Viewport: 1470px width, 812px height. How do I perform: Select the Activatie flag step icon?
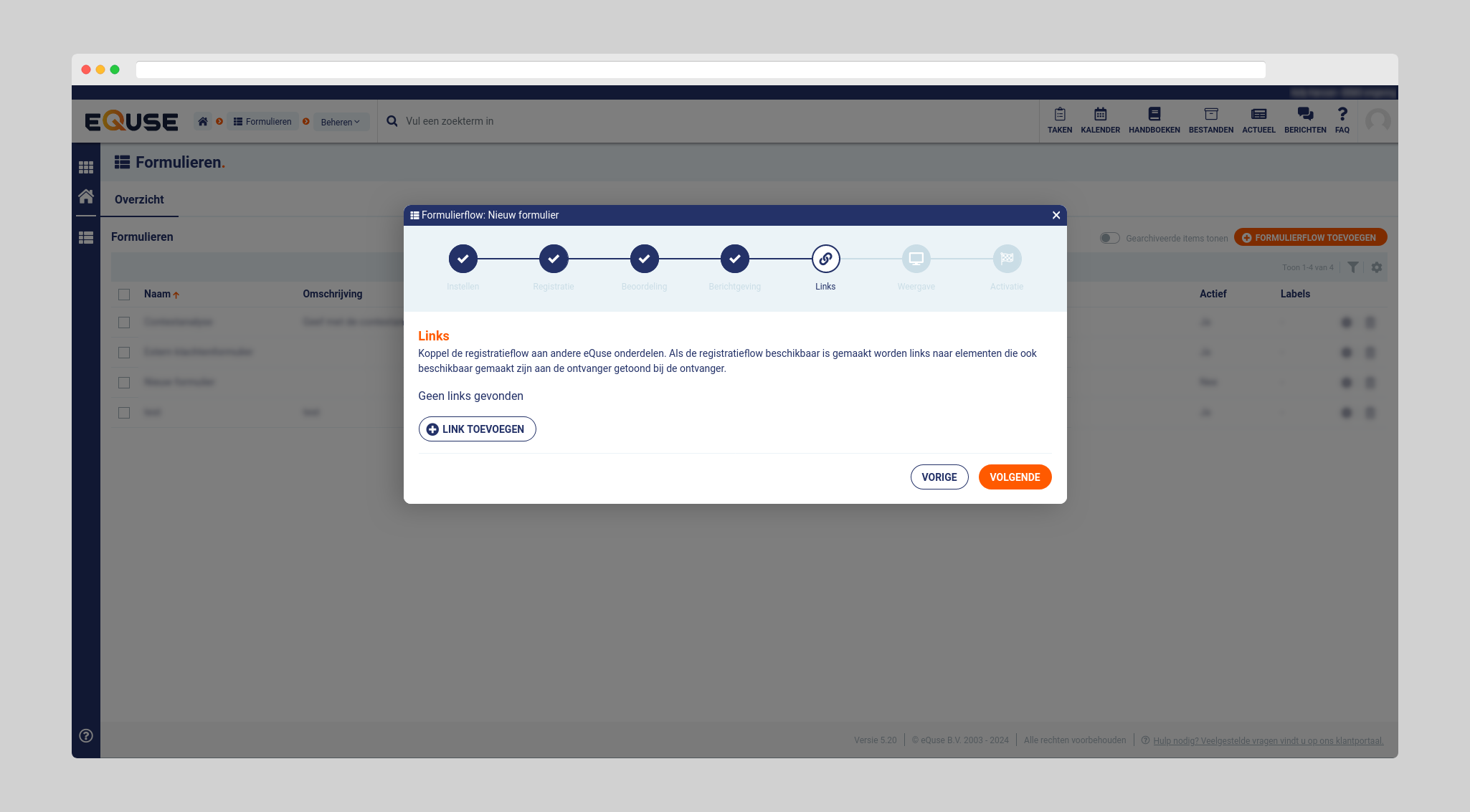(x=1007, y=259)
